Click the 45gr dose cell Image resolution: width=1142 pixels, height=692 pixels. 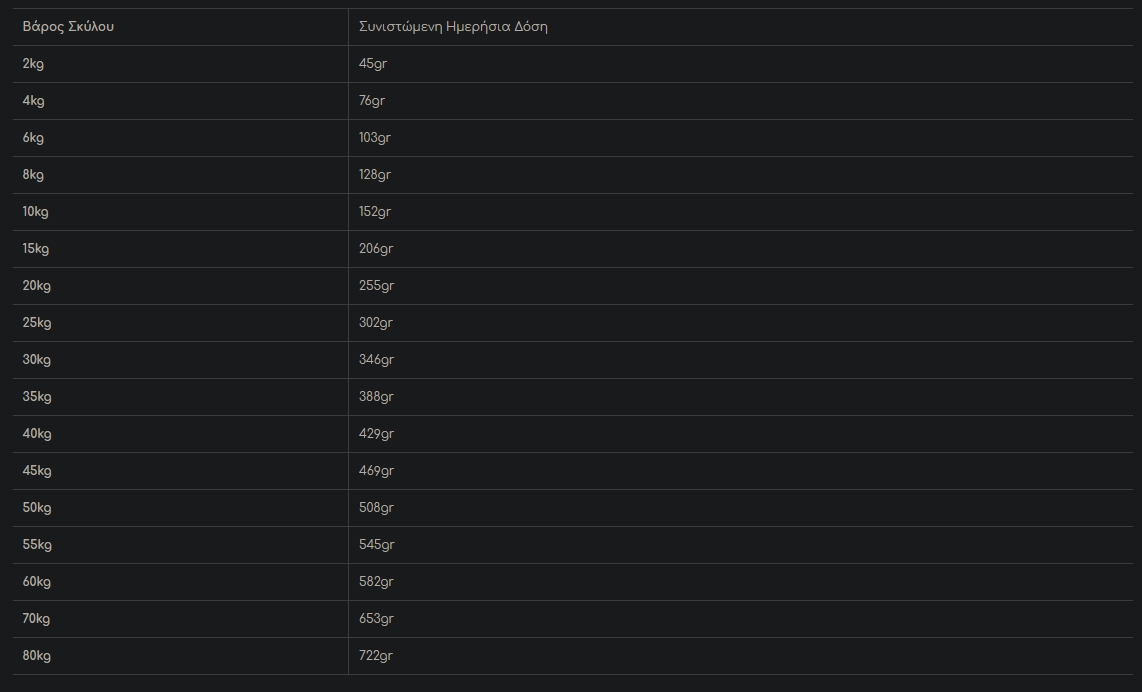click(x=372, y=64)
